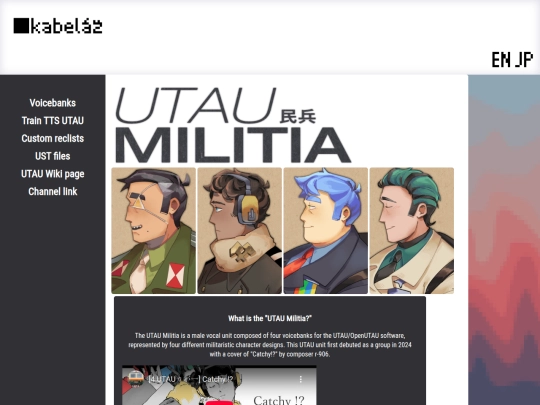
Task: Open the Custom reclists link
Action: pos(52,138)
